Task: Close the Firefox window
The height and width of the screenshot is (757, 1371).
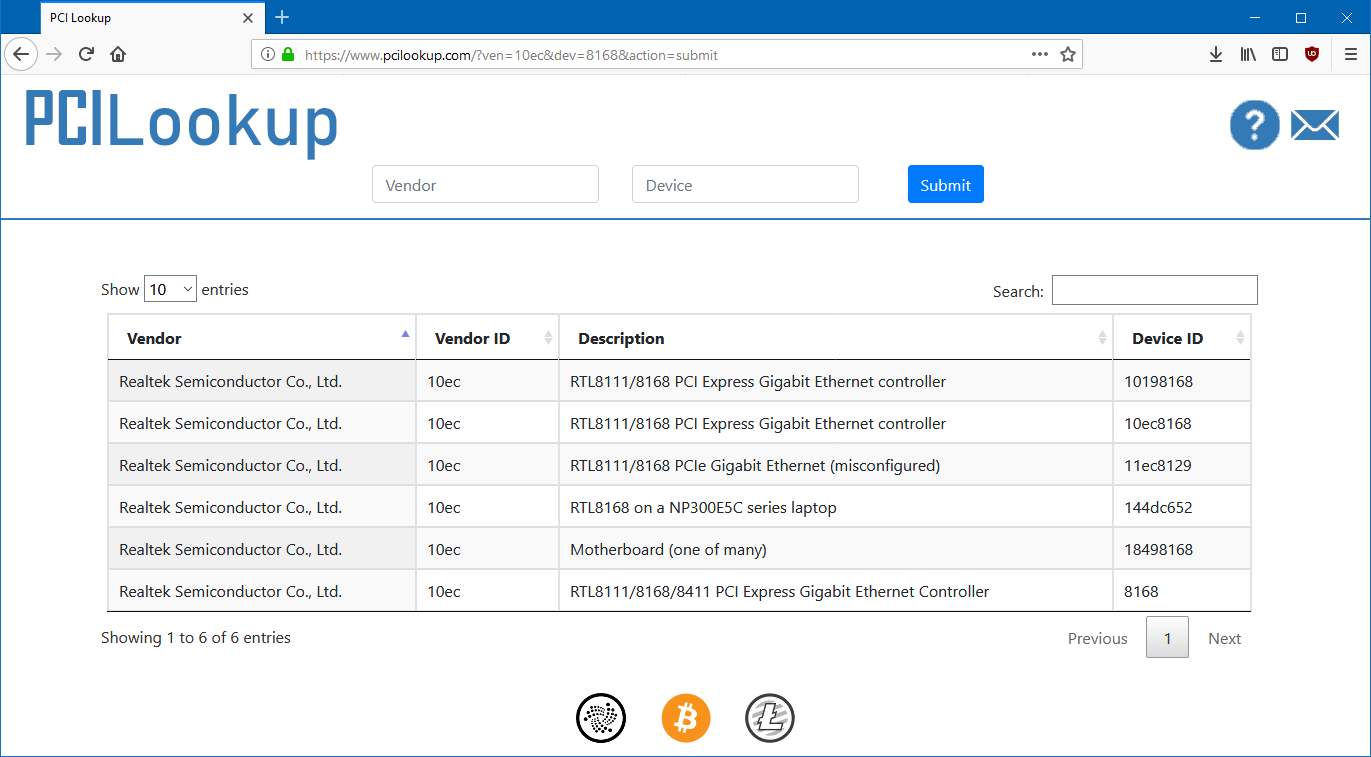Action: pyautogui.click(x=1346, y=17)
